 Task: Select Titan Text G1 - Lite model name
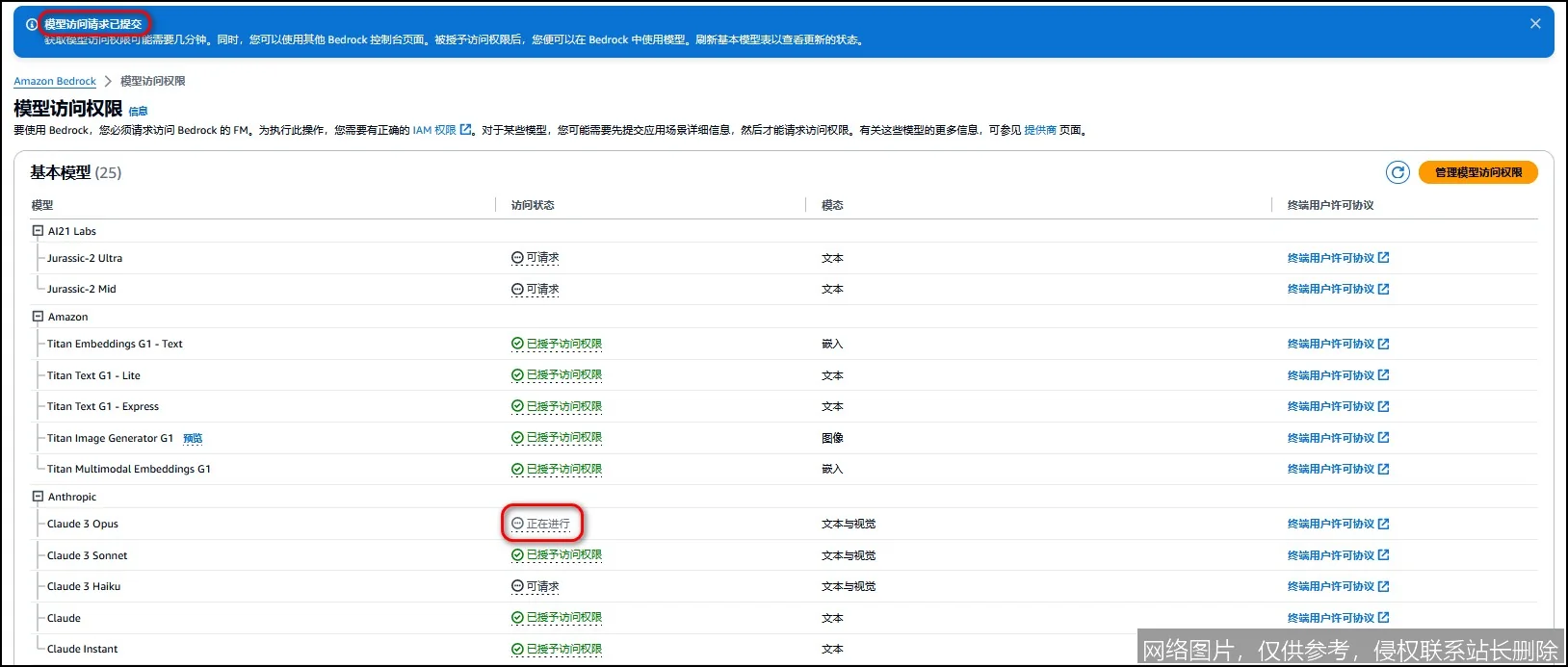point(93,375)
